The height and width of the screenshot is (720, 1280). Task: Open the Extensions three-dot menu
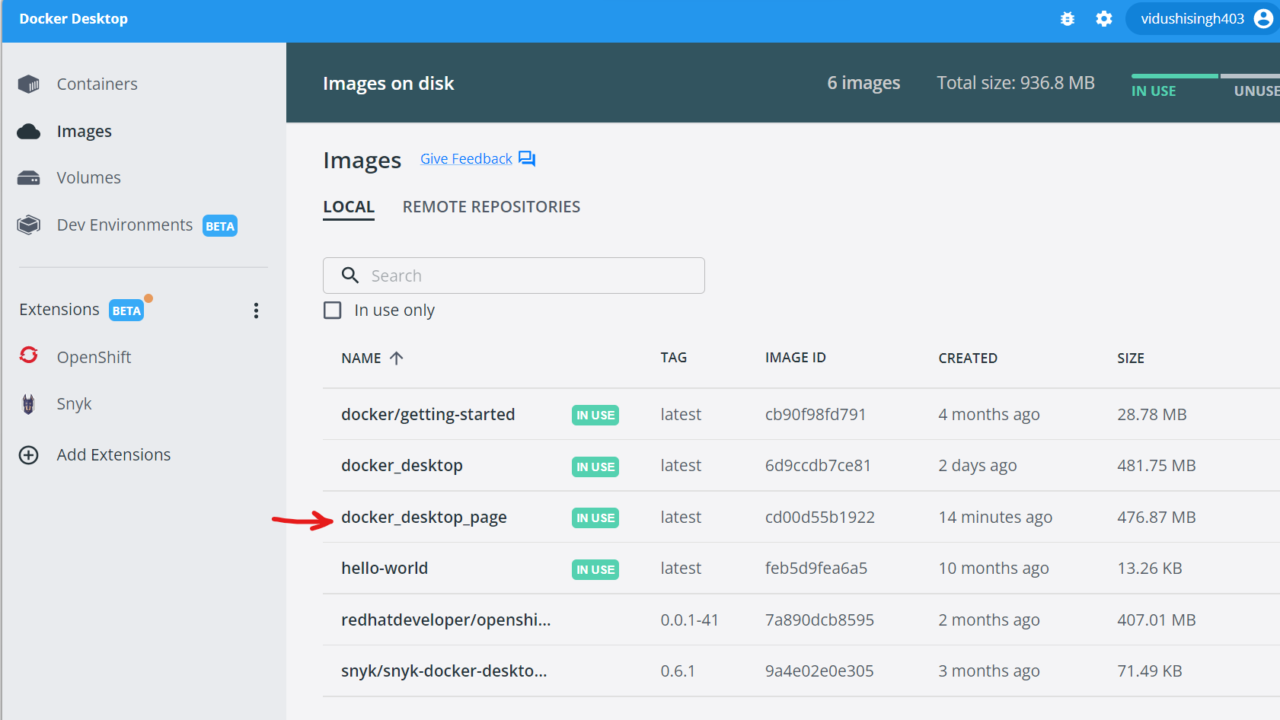click(x=256, y=310)
